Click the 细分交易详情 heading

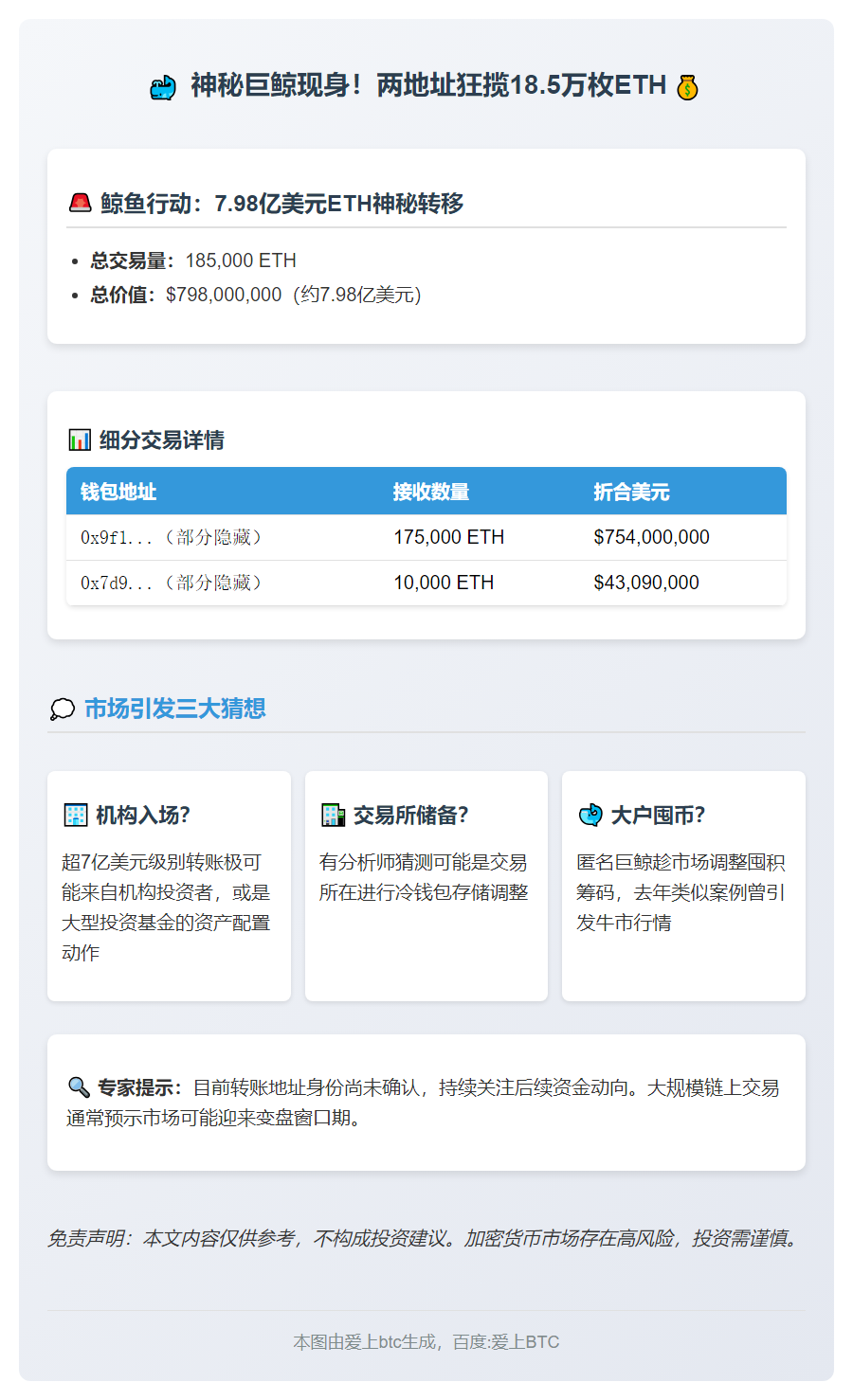tap(162, 440)
